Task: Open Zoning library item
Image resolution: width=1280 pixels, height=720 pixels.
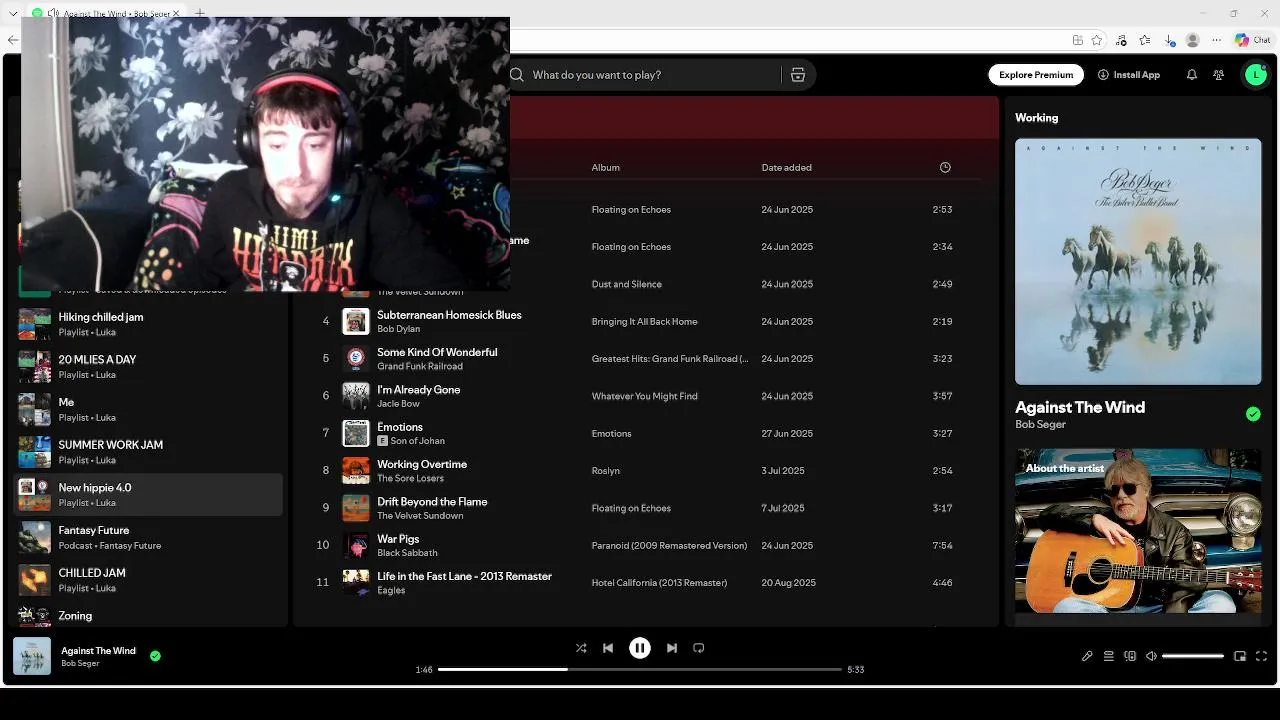Action: point(150,616)
